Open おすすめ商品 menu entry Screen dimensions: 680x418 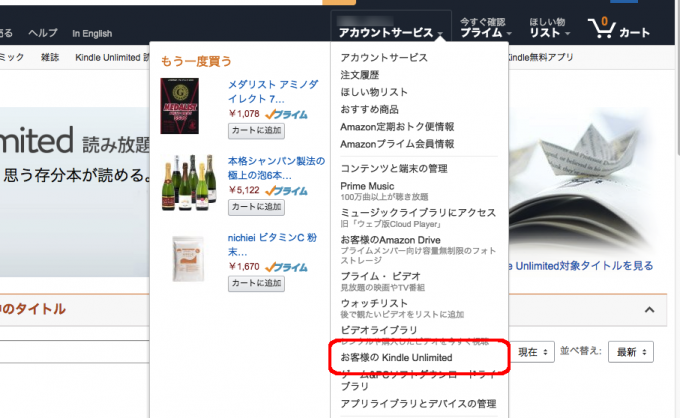pyautogui.click(x=369, y=110)
